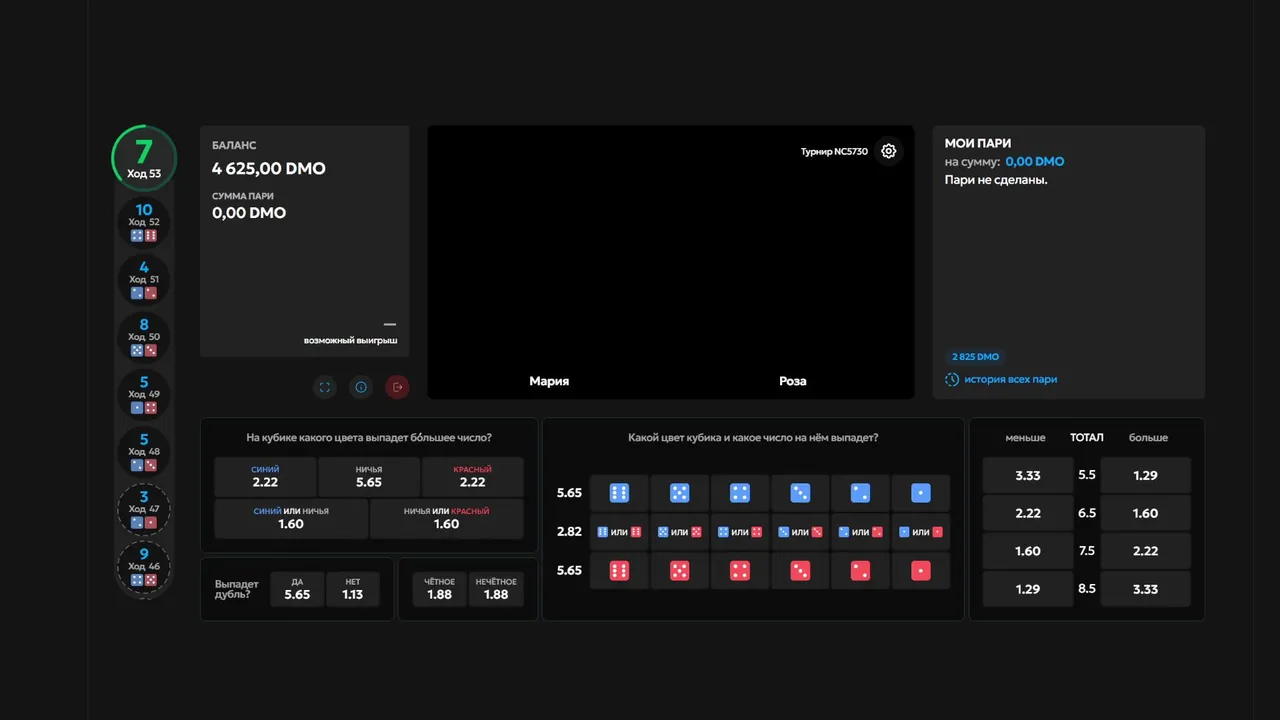Viewport: 1280px width, 720px height.
Task: Bet СИНИЙ at 2.22
Action: 265,477
